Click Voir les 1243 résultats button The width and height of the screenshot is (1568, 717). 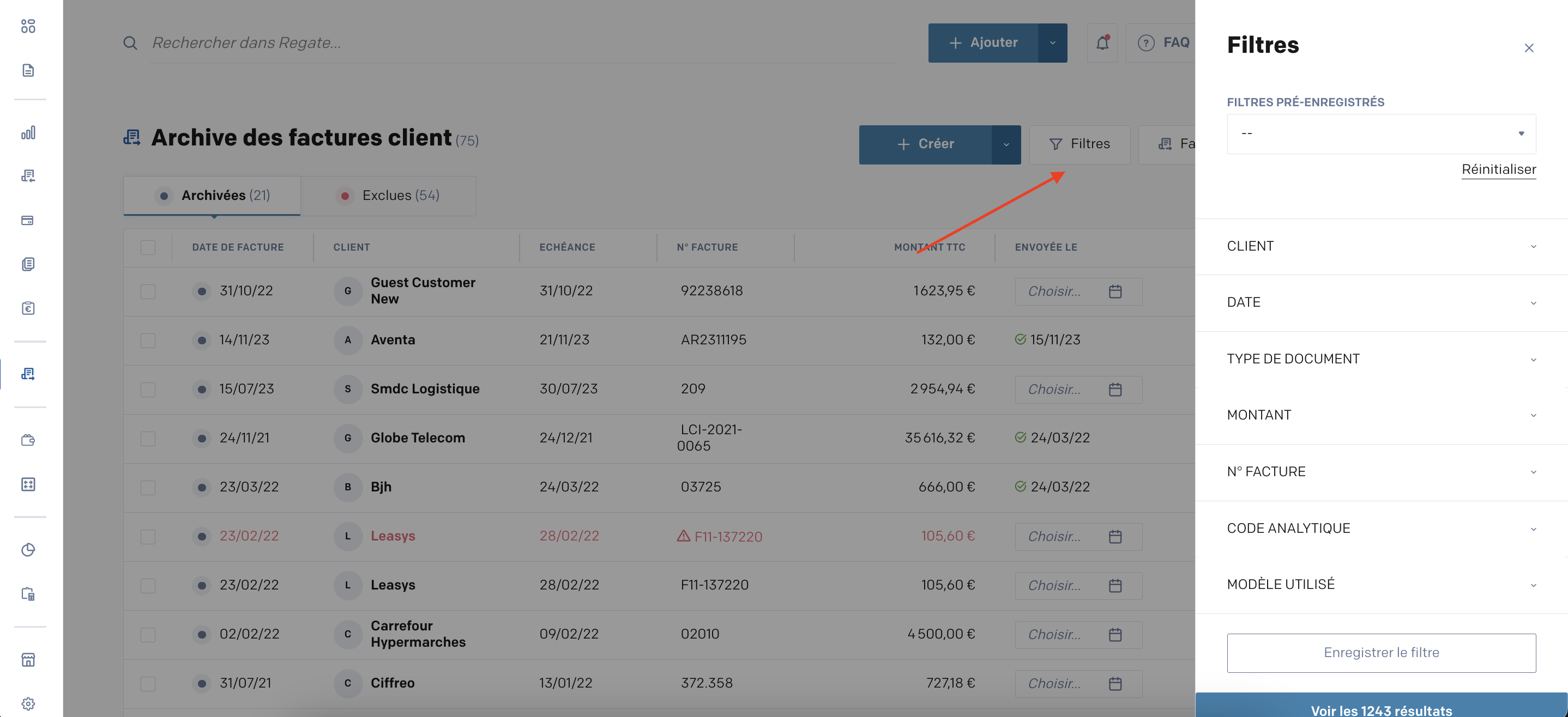click(x=1380, y=706)
